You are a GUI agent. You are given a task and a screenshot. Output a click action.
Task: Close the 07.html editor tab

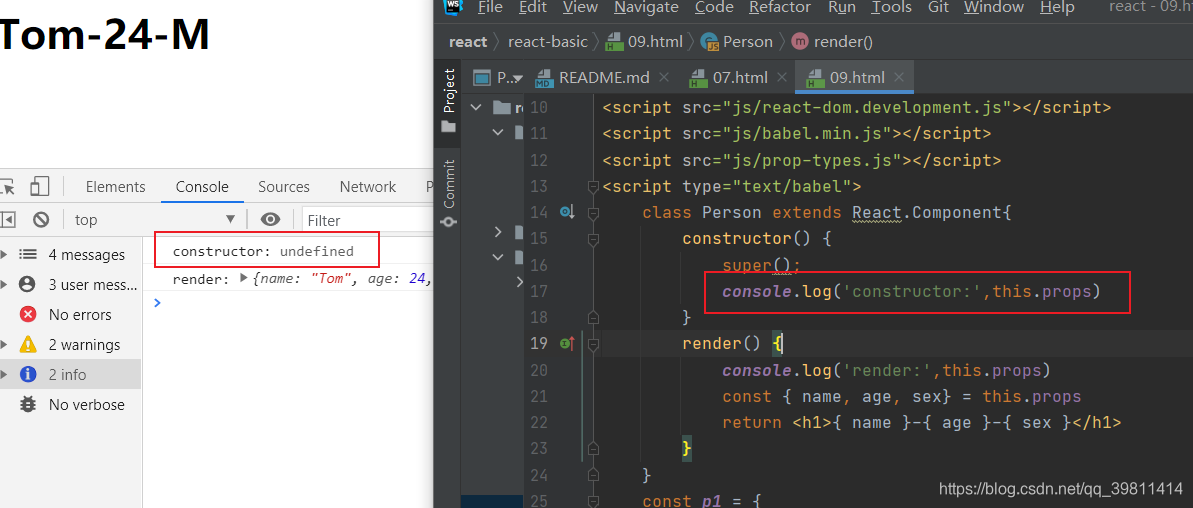click(x=781, y=78)
